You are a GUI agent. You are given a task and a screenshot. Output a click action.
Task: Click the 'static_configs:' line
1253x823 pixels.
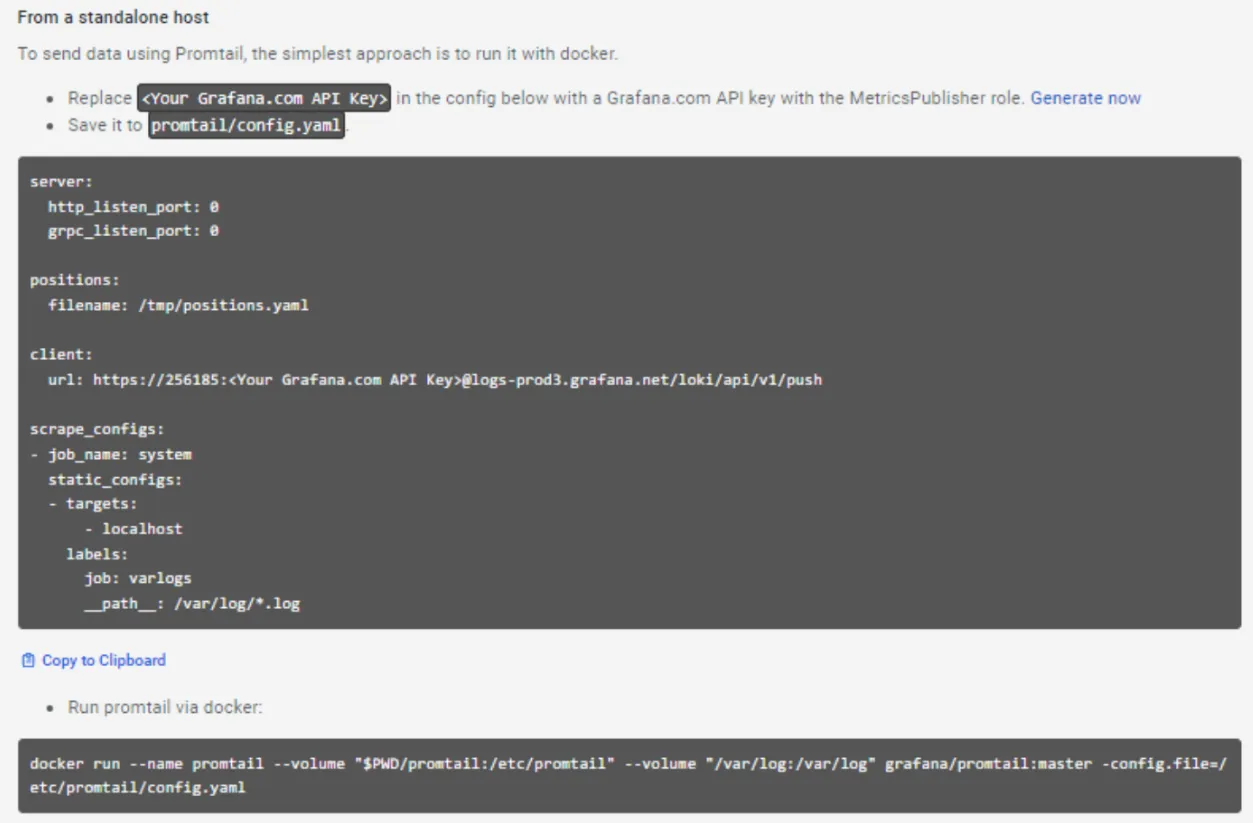pos(115,479)
